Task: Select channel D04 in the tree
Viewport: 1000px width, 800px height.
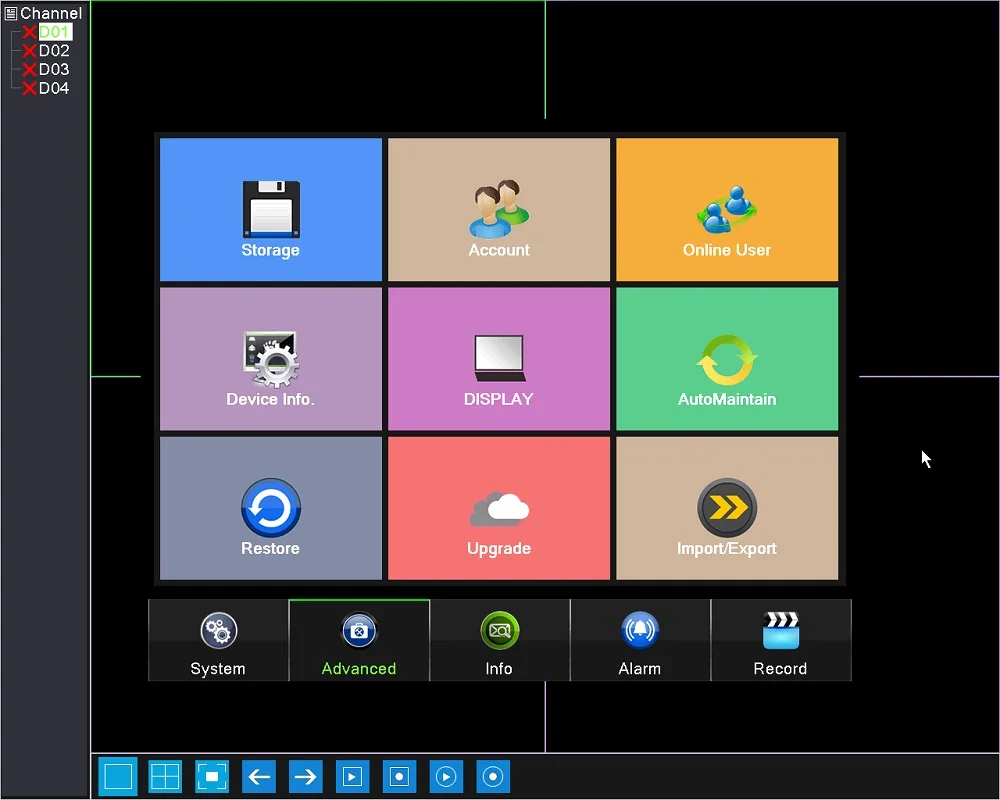Action: click(x=54, y=88)
